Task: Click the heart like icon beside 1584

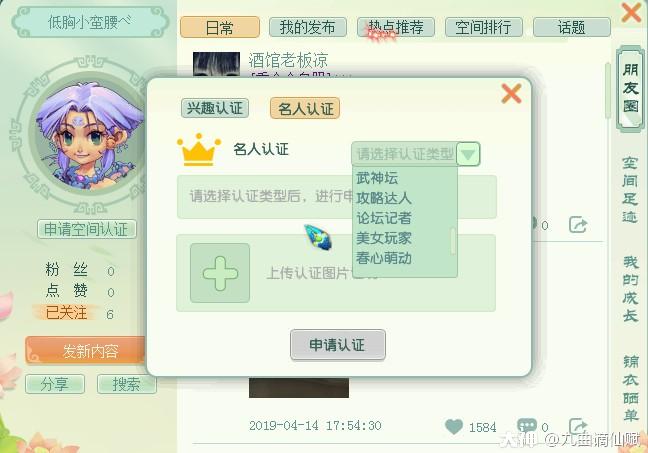Action: click(x=454, y=427)
